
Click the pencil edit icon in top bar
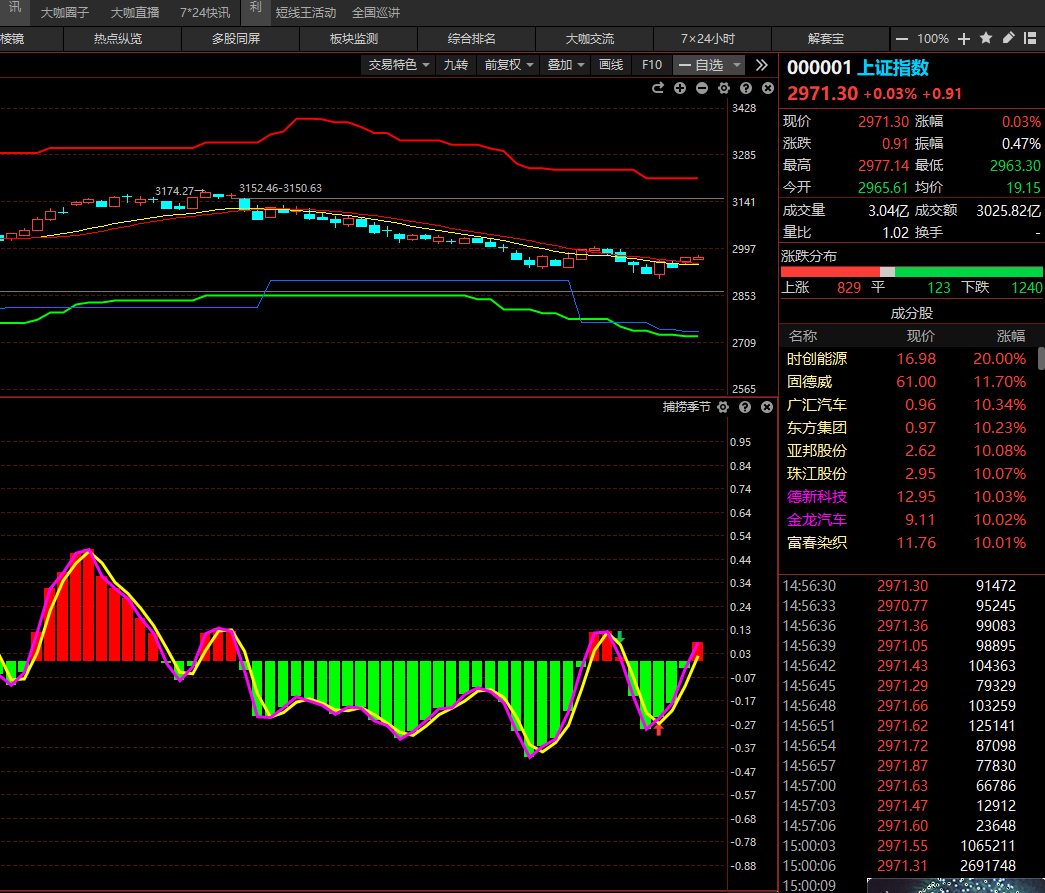(1008, 39)
